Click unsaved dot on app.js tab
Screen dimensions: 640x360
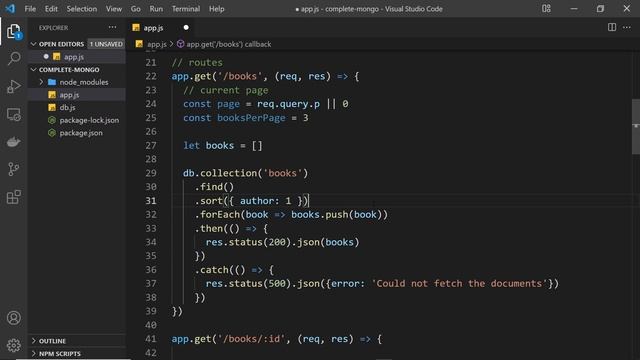pos(186,27)
